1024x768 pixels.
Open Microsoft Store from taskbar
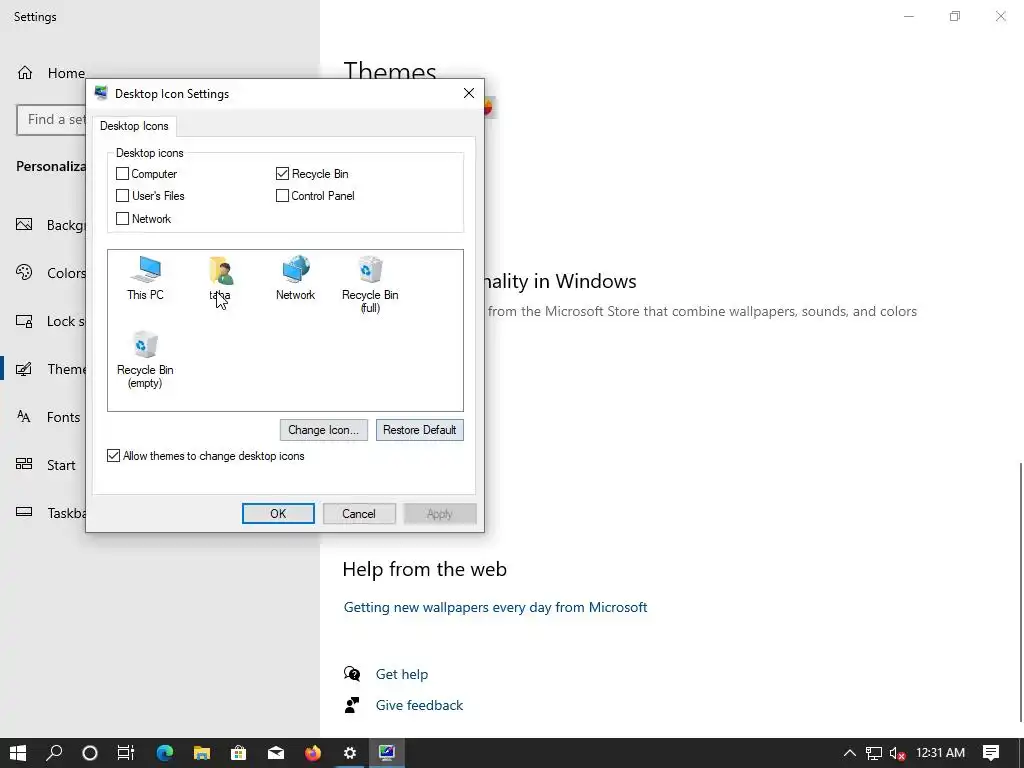pyautogui.click(x=239, y=753)
